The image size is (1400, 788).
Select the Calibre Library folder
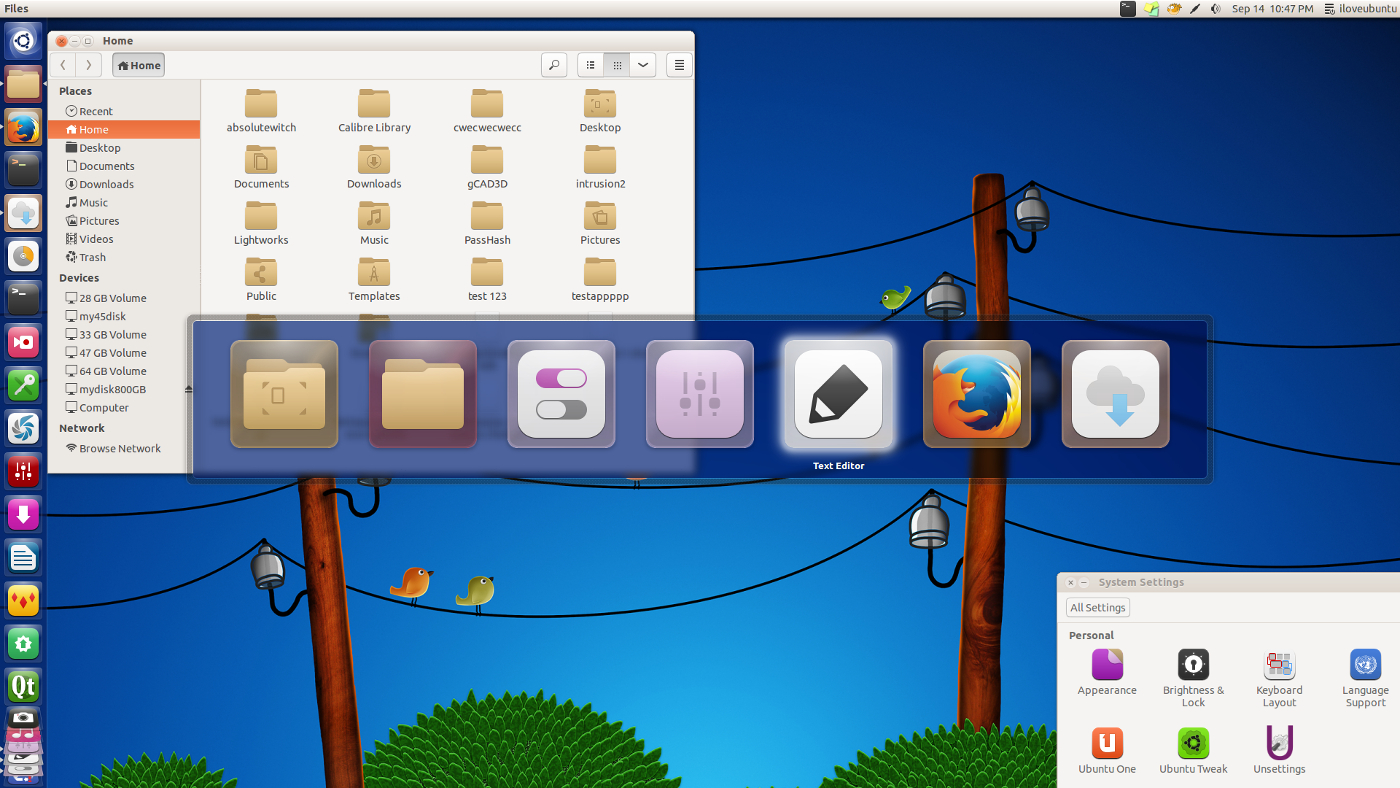[374, 111]
